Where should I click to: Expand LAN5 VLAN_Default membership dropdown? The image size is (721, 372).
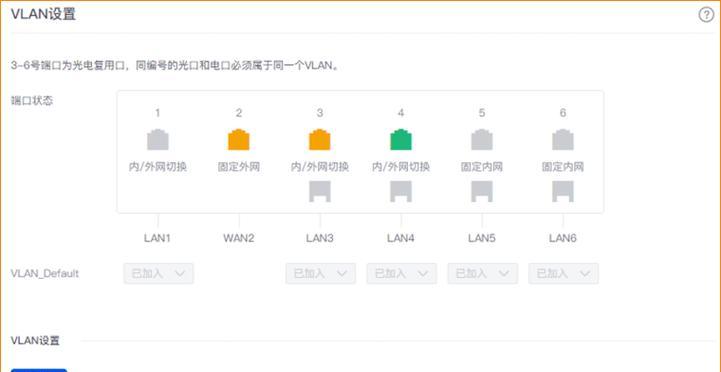[x=482, y=274]
